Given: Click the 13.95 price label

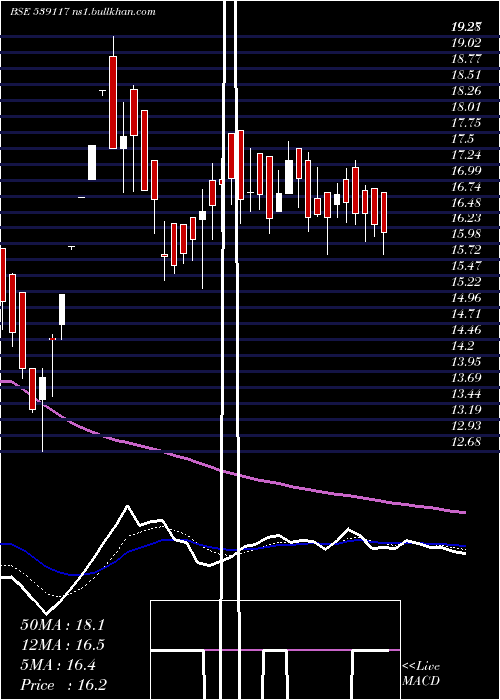Looking at the screenshot, I should [466, 362].
